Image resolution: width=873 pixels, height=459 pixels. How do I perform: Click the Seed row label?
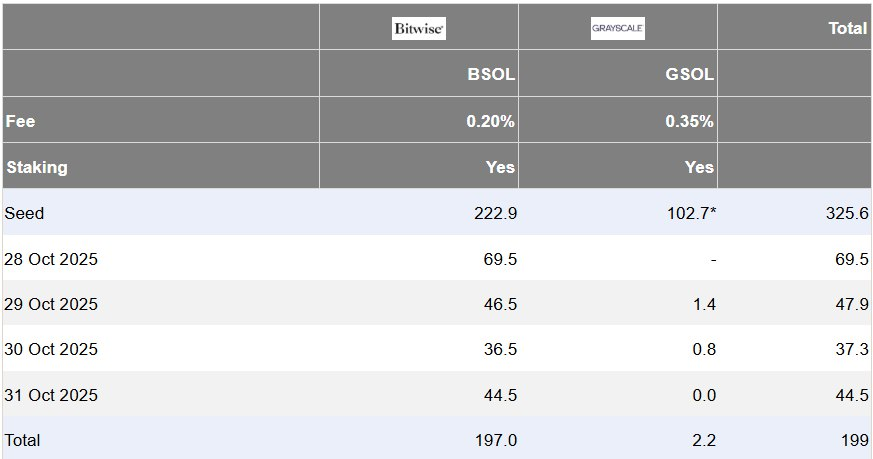tap(25, 214)
